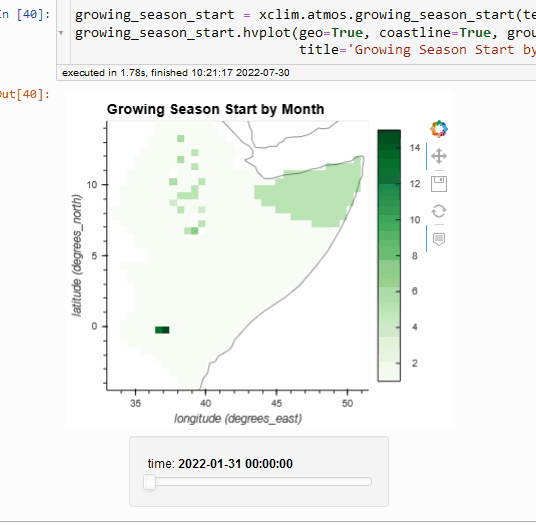Viewport: 536px width, 525px height.
Task: Click the longitude axis label
Action: 238,419
